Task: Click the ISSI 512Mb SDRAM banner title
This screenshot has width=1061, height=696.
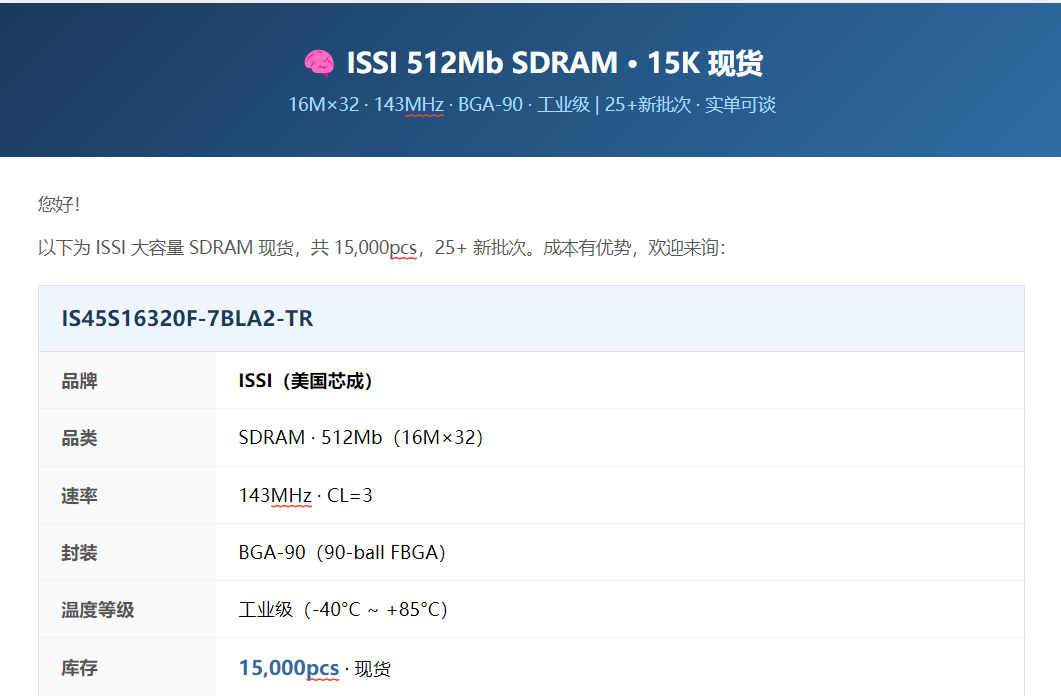Action: tap(554, 63)
